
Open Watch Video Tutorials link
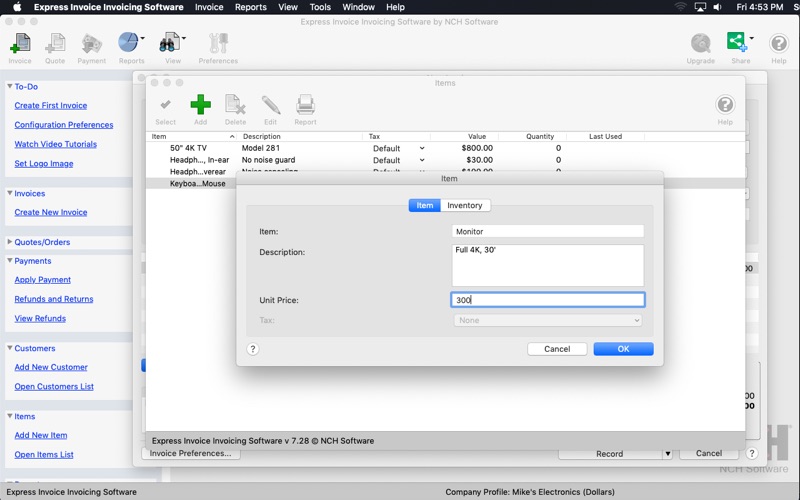[56, 144]
